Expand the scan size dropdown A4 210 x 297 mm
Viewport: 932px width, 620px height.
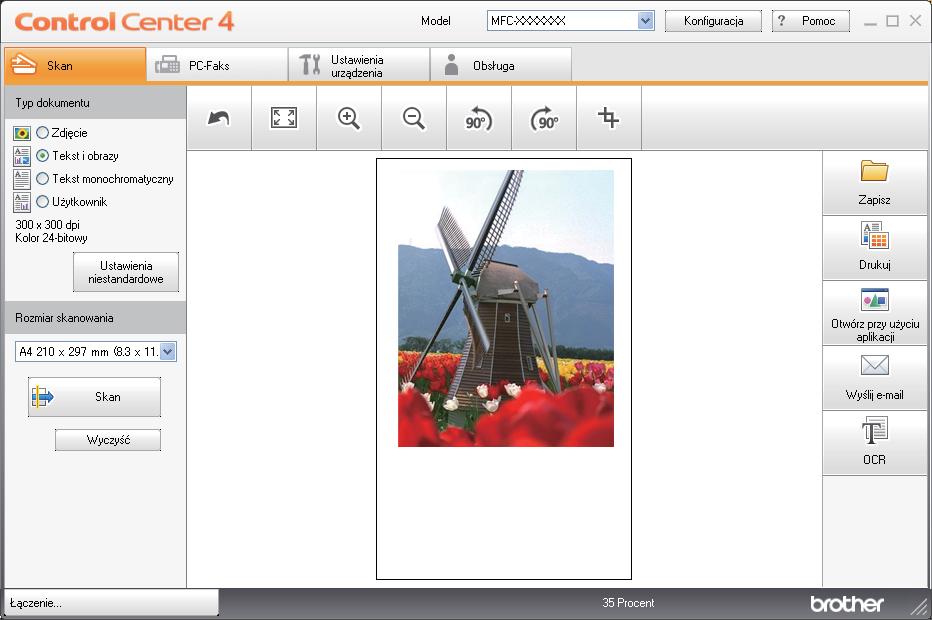click(x=96, y=351)
